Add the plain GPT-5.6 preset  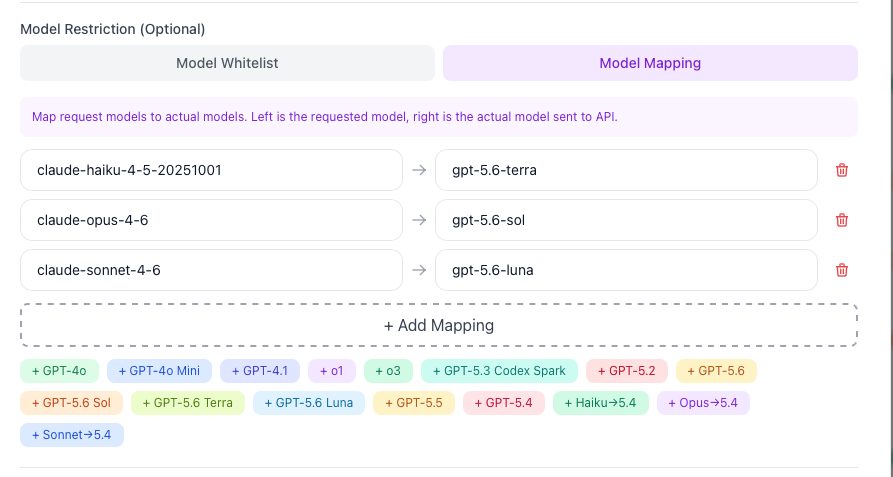[x=716, y=371]
